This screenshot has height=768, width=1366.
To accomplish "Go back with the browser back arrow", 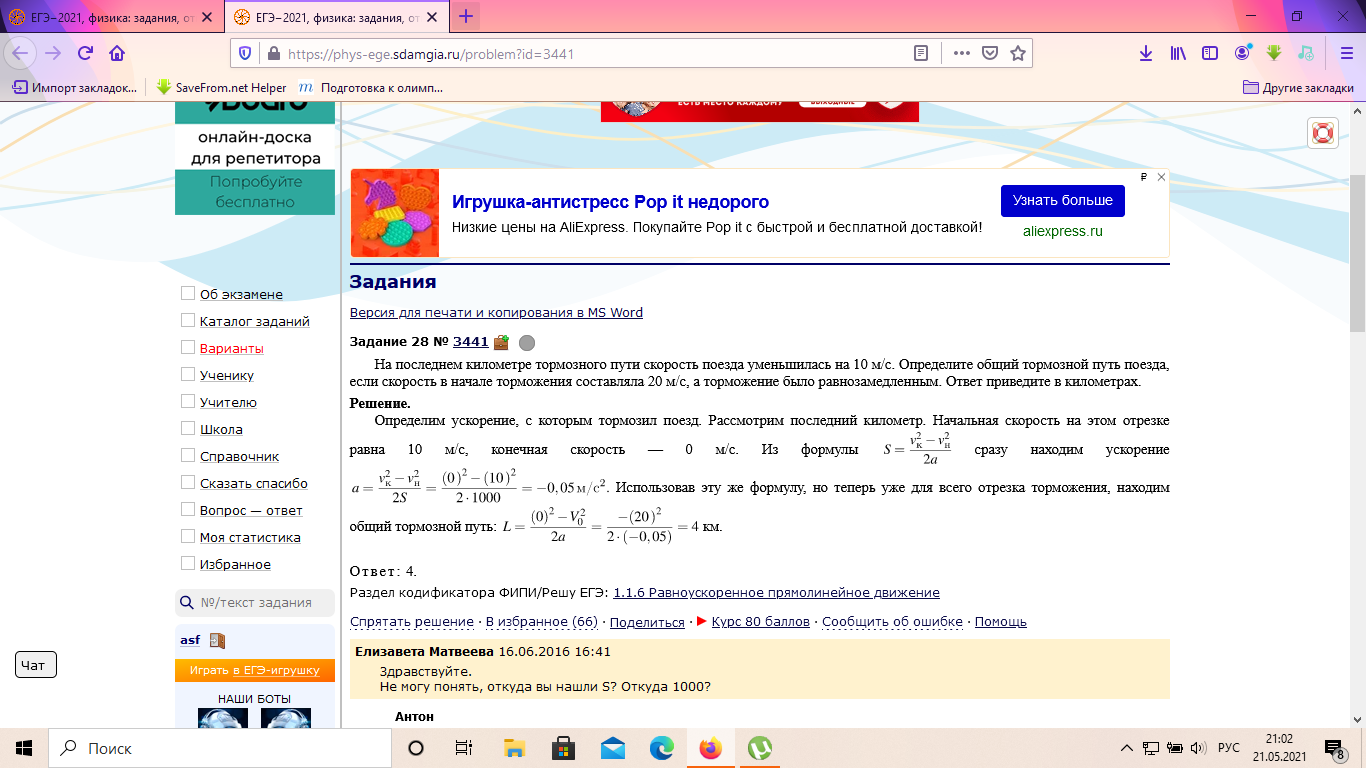I will tap(22, 53).
